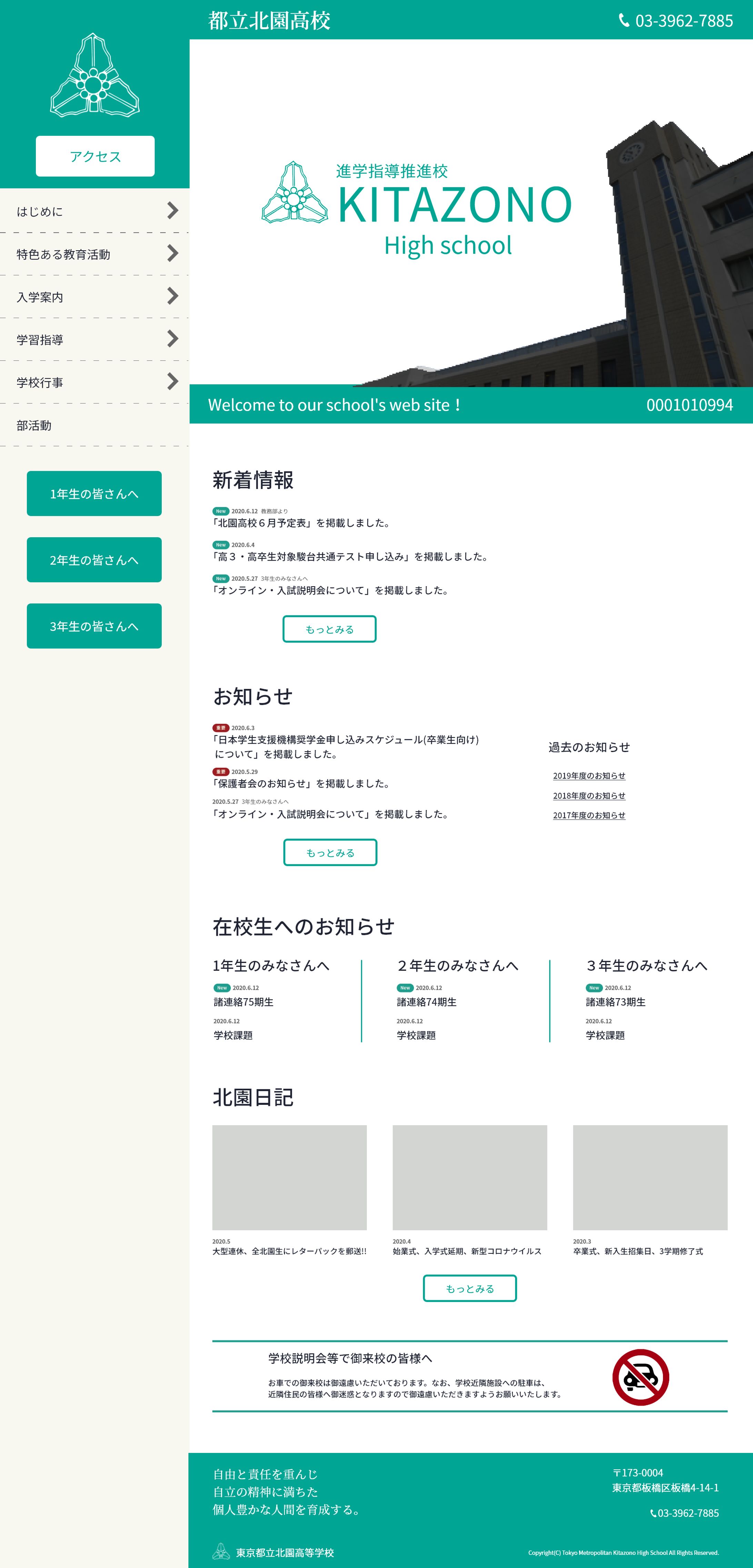The image size is (753, 1568).
Task: Click もっとみる under 北園日記
Action: (470, 1289)
